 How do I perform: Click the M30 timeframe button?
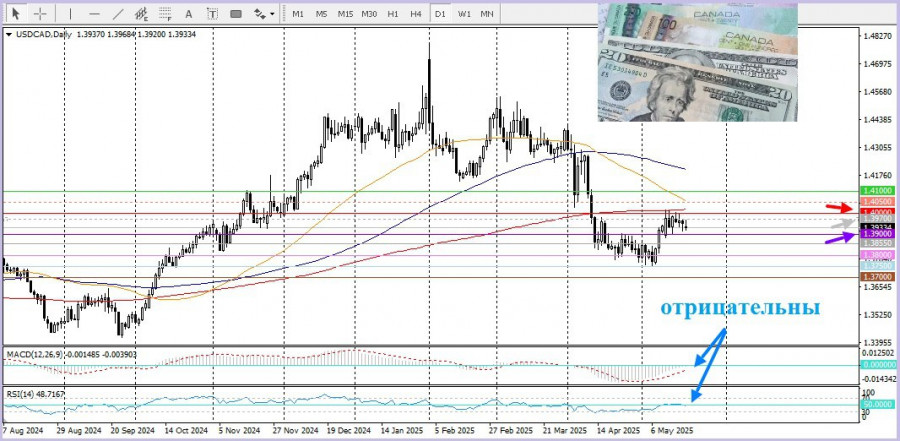[370, 14]
